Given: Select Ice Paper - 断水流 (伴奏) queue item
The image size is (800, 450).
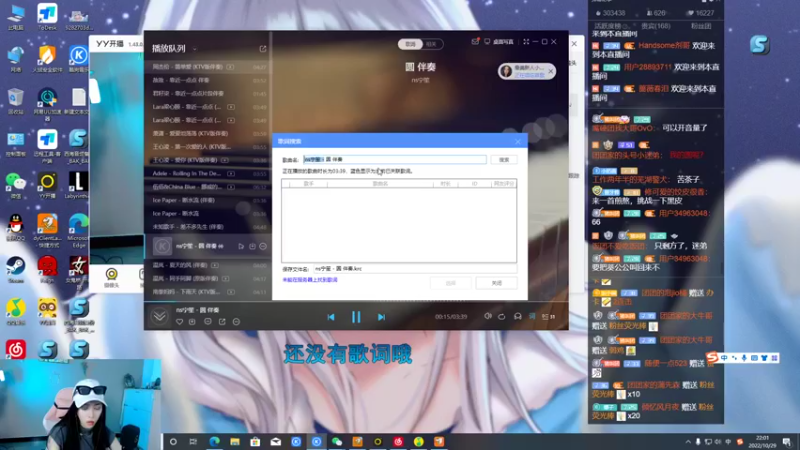Looking at the screenshot, I should coord(208,200).
